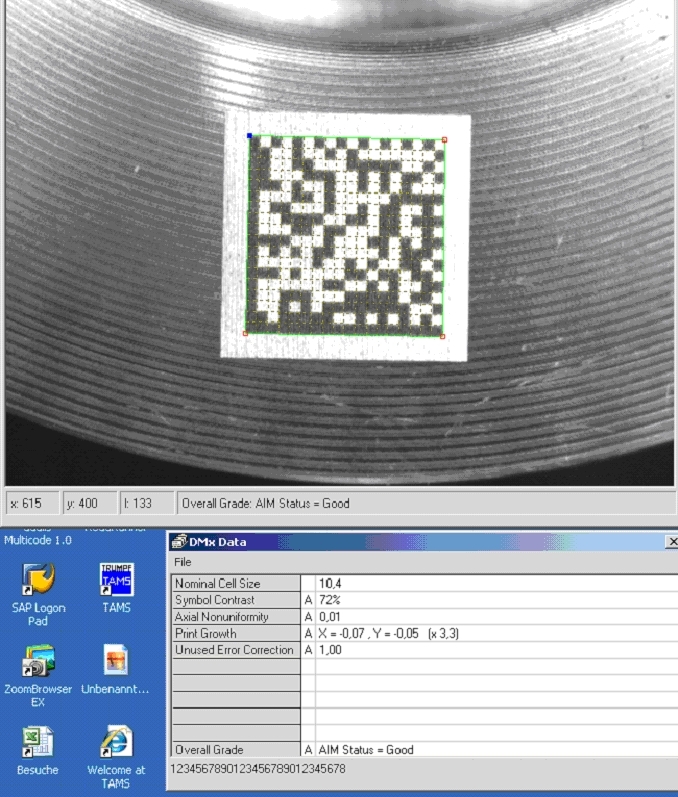The height and width of the screenshot is (797, 678).
Task: Select the 1,00 unused error correction value
Action: coord(330,650)
